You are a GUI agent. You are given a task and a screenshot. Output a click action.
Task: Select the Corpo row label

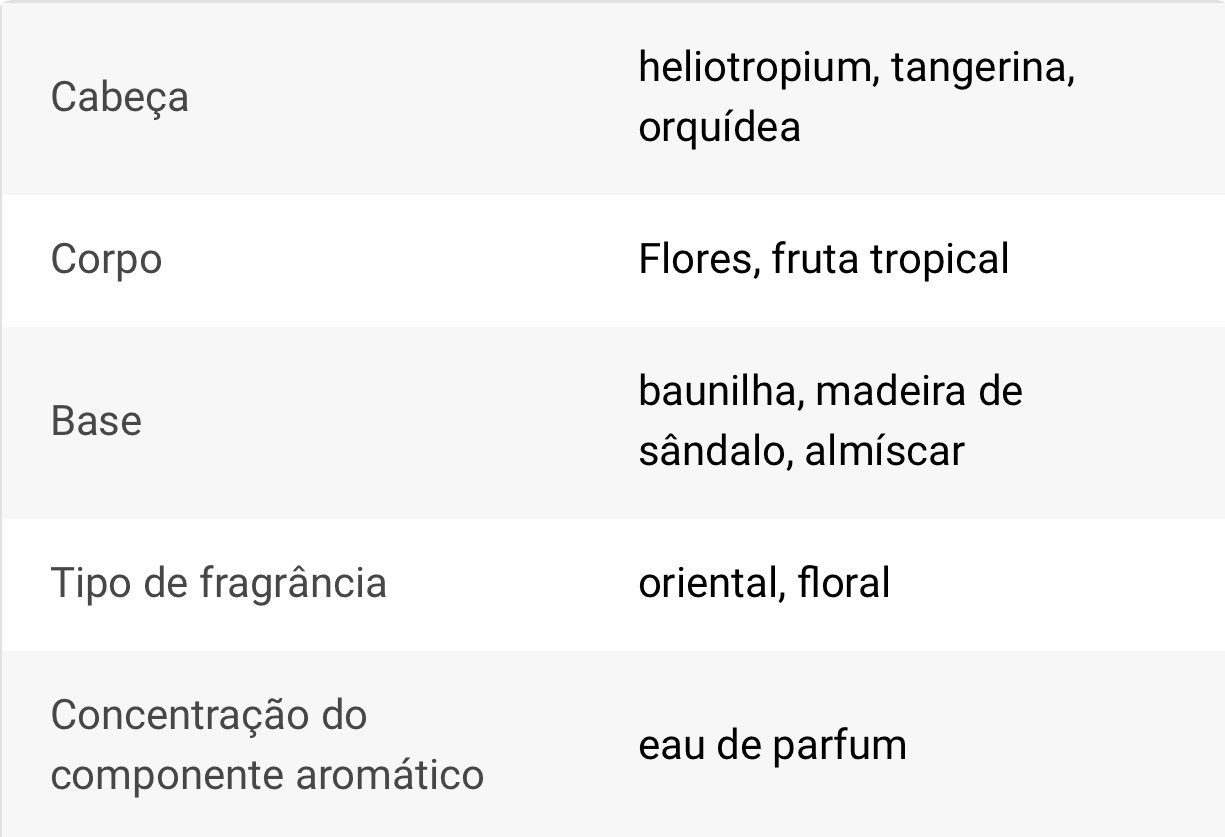click(106, 260)
